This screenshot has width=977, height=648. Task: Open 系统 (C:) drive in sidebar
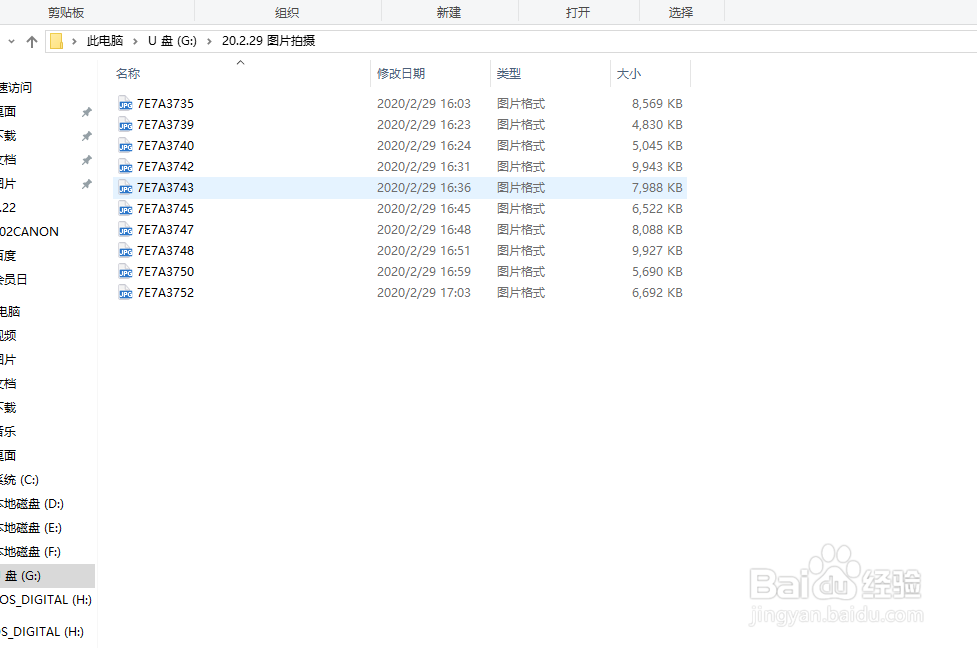(x=19, y=480)
